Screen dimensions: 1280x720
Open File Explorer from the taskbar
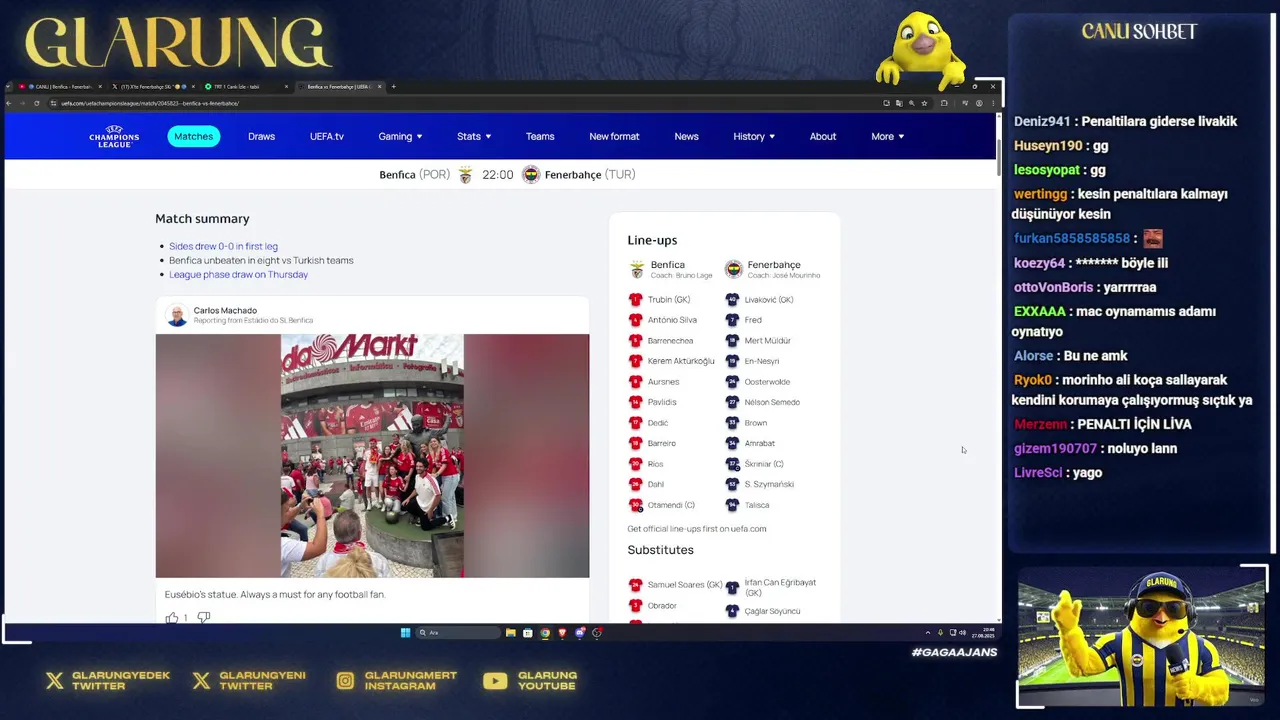click(x=511, y=633)
